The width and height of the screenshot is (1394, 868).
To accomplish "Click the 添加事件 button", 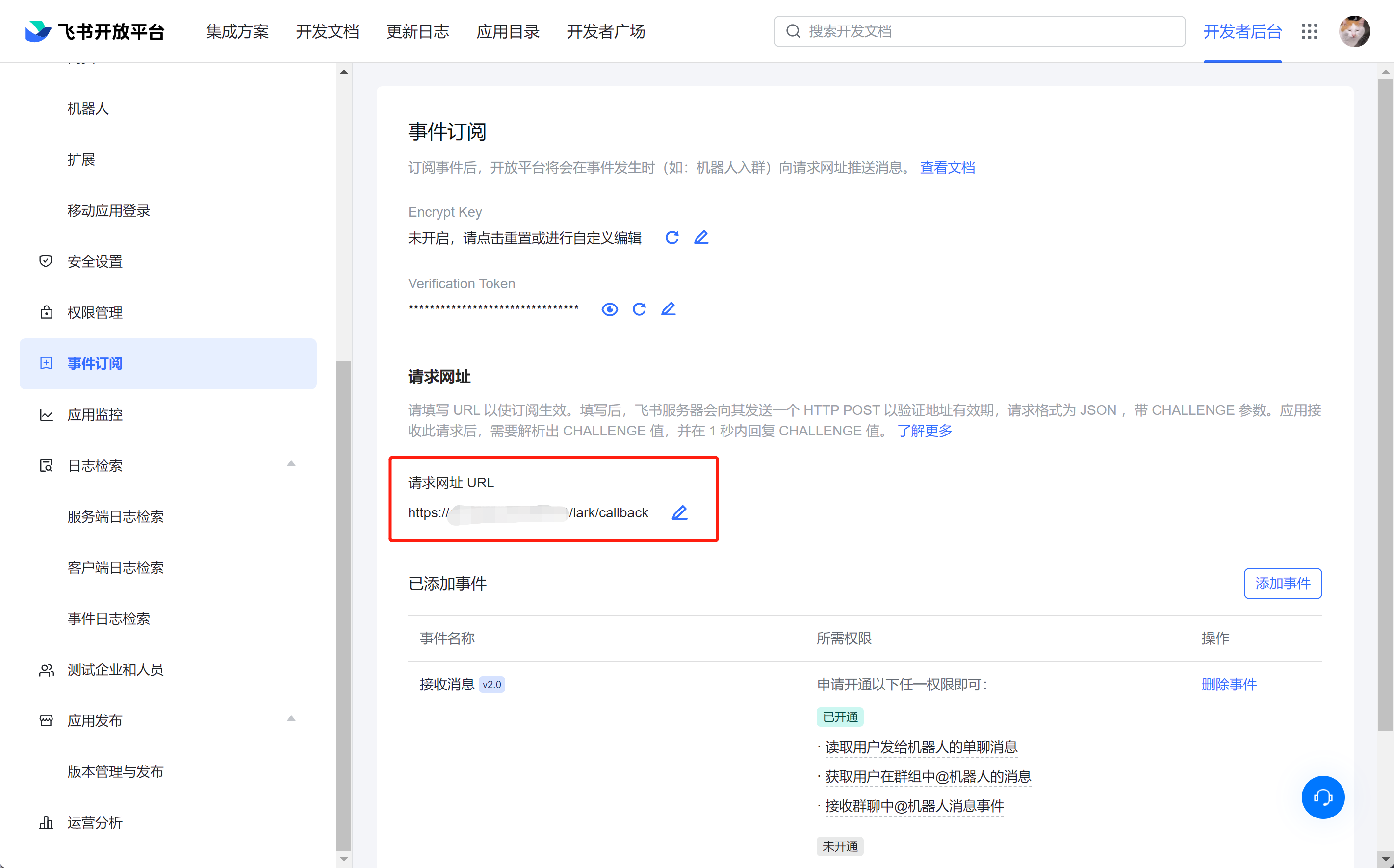I will coord(1283,583).
